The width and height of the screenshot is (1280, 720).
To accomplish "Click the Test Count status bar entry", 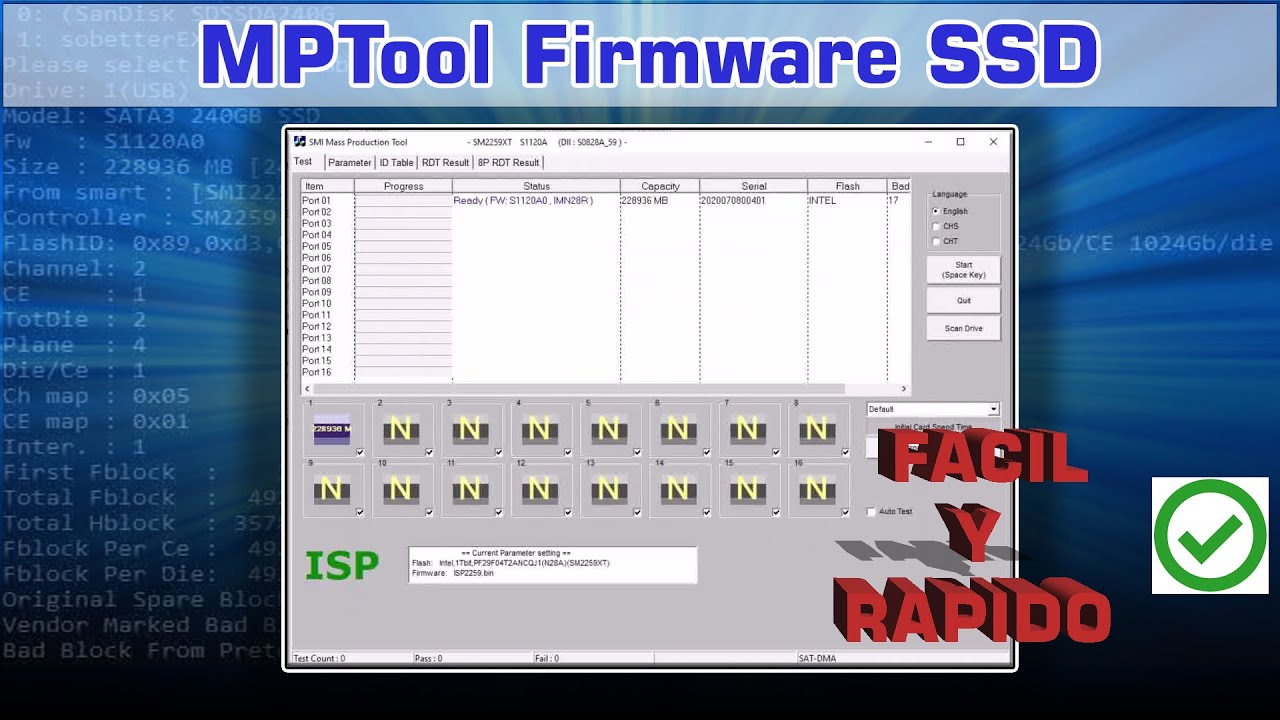I will [319, 659].
